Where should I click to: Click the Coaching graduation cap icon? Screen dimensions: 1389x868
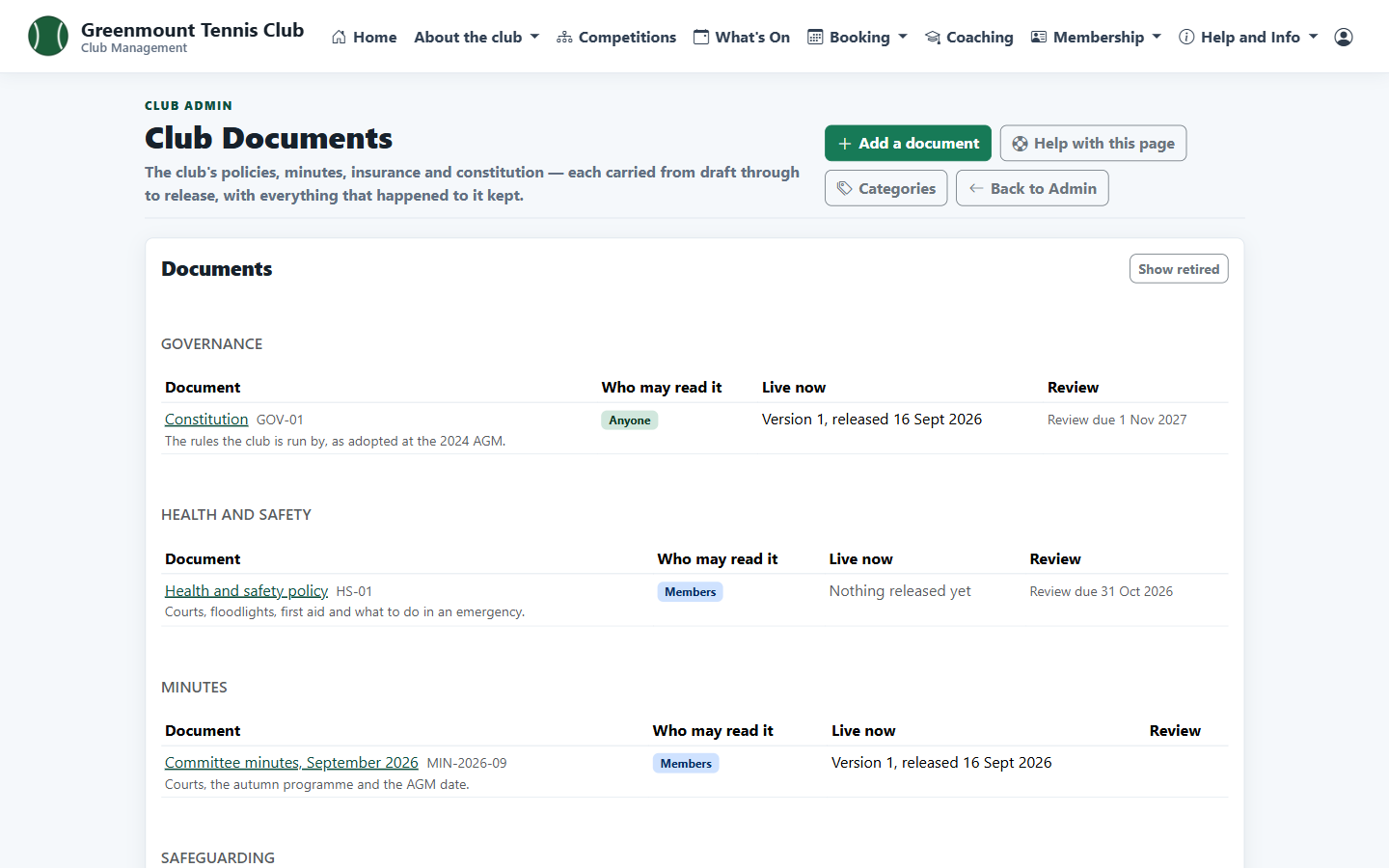click(x=933, y=37)
